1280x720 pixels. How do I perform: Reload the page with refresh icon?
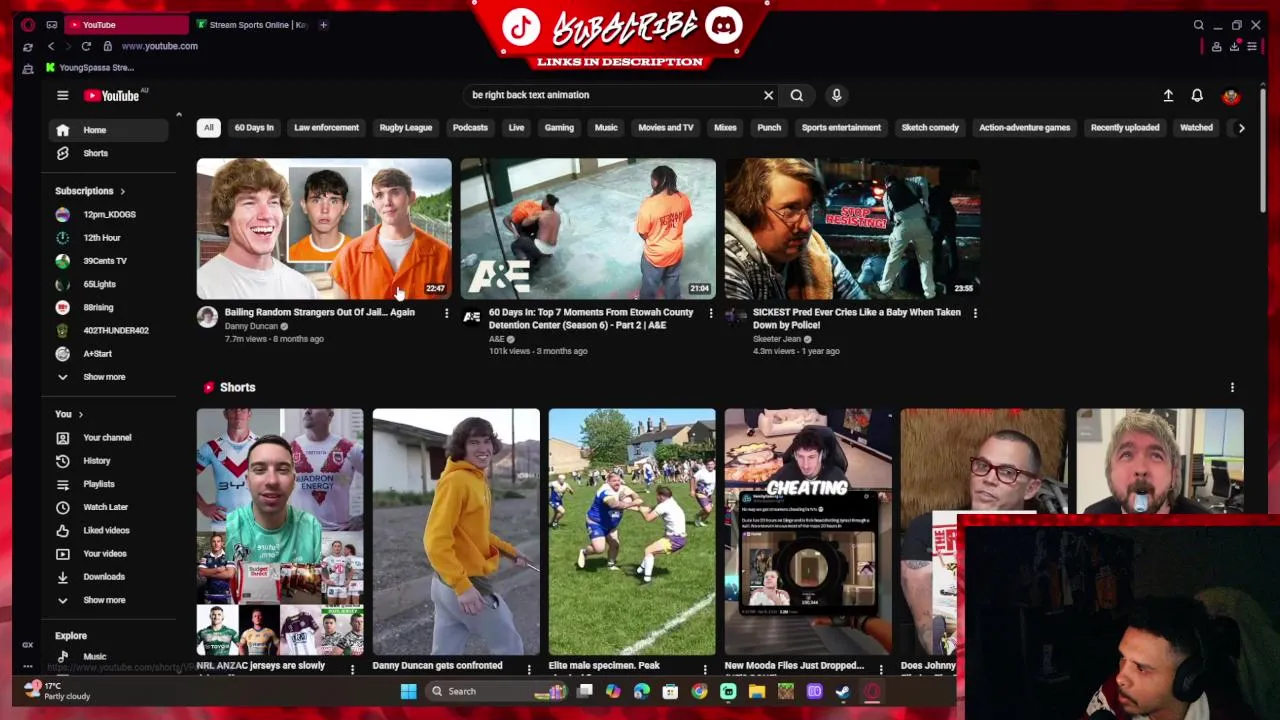click(86, 46)
